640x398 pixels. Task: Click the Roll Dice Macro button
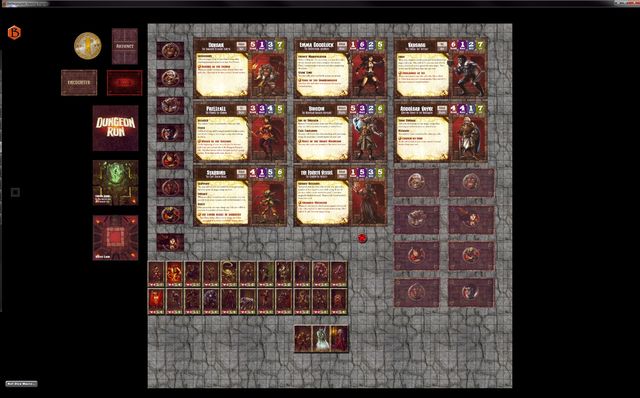click(x=22, y=384)
